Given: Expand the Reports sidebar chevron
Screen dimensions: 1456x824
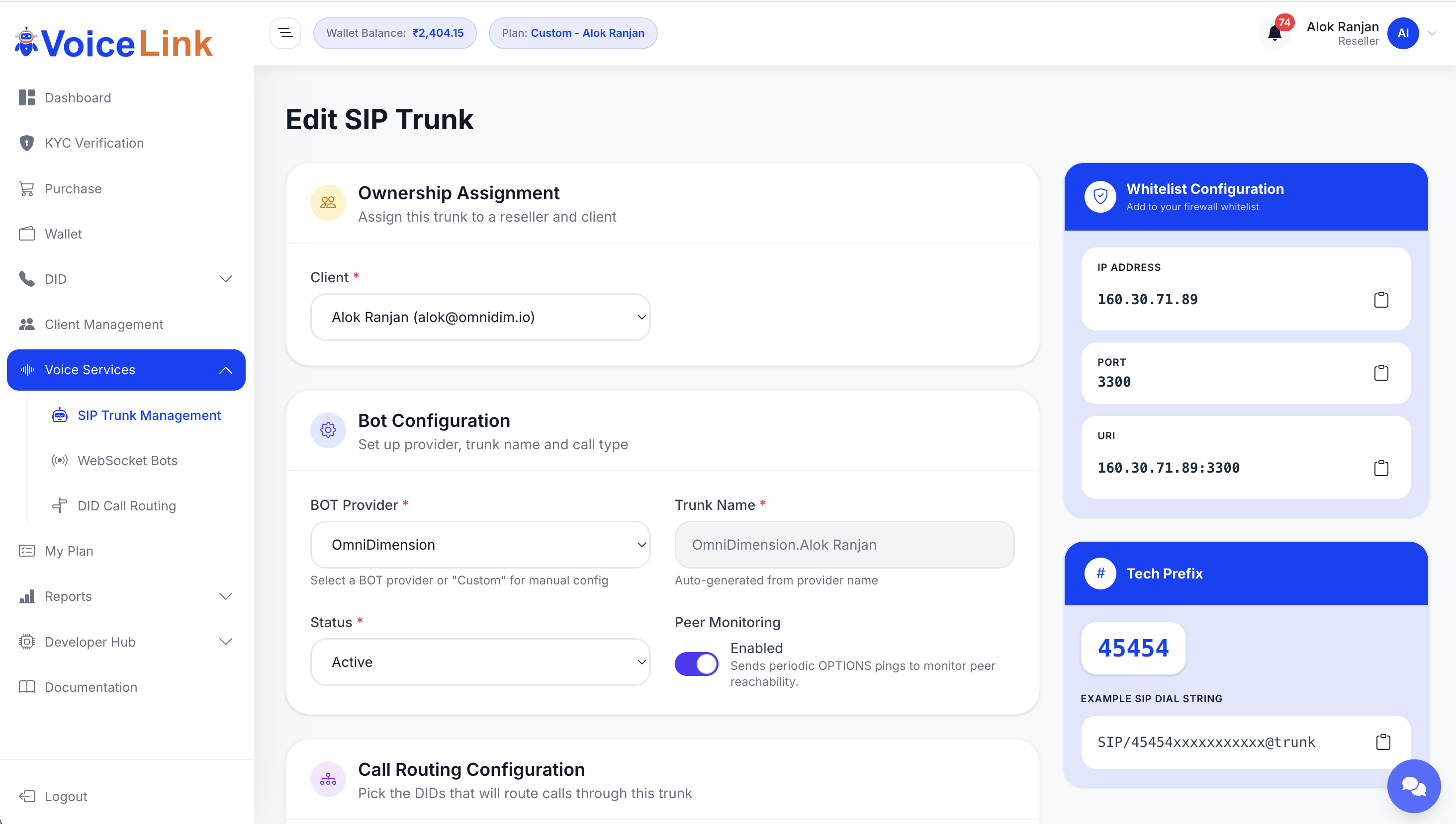Looking at the screenshot, I should click(x=225, y=596).
